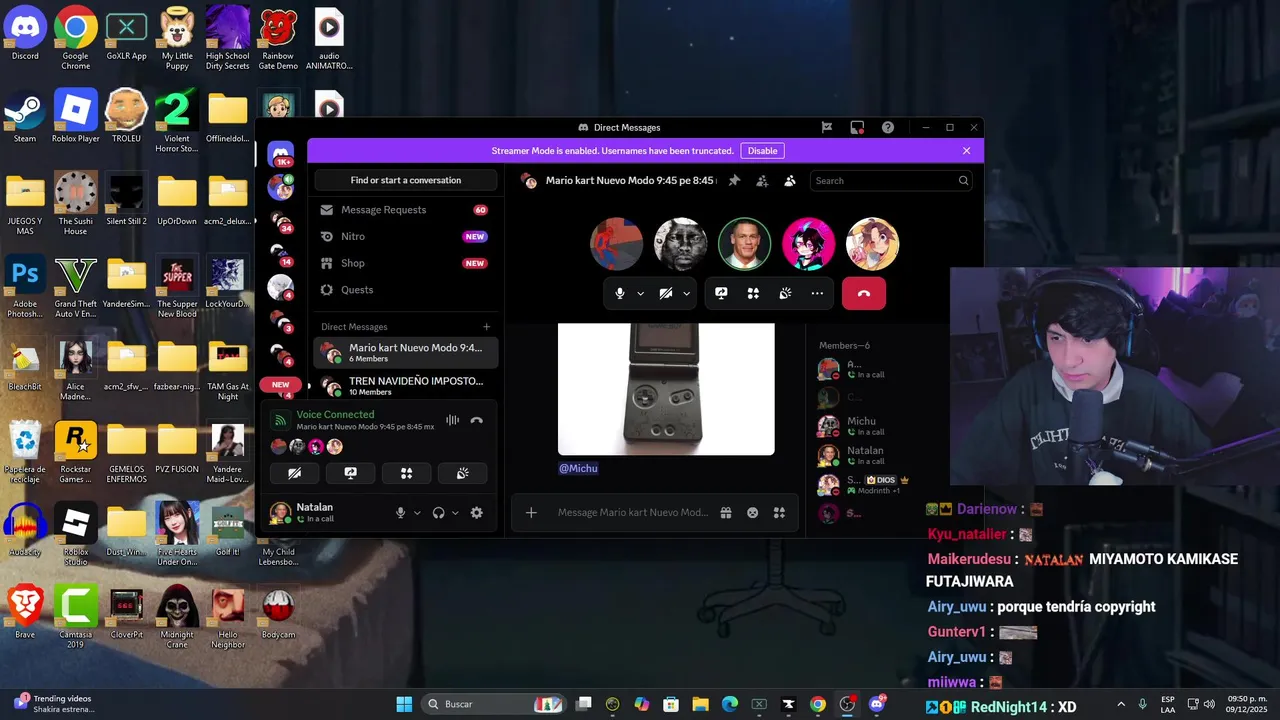Screen dimensions: 1280x720
Task: Click the Discord inbox flag icon in title bar
Action: pyautogui.click(x=827, y=127)
